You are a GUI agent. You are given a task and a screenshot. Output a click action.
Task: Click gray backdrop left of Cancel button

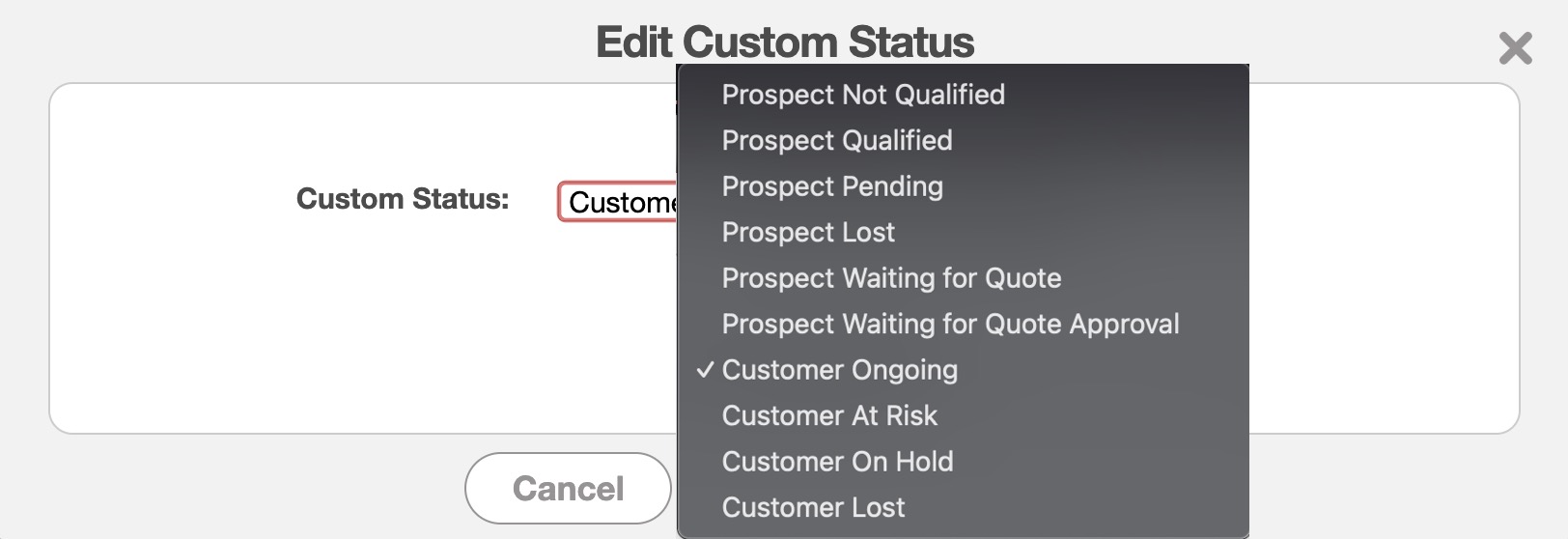click(x=241, y=488)
